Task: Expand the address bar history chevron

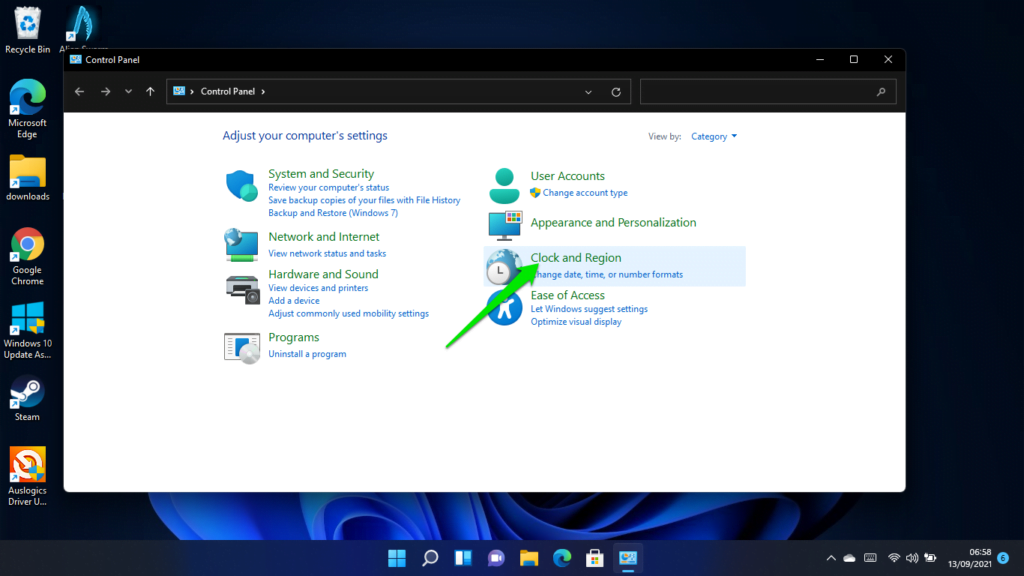Action: [589, 91]
